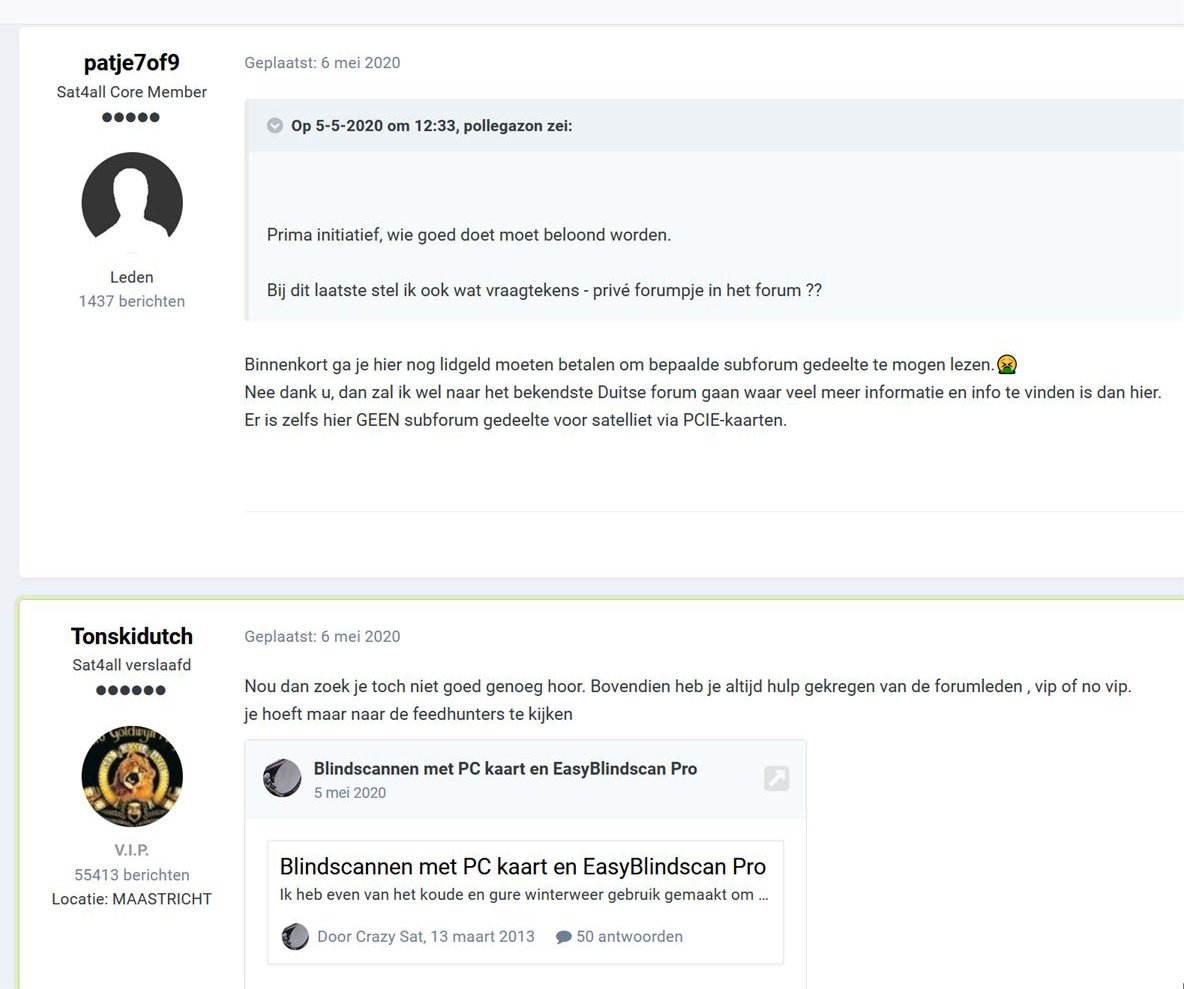
Task: Open the large Blindscannen topic heading in the preview card
Action: [x=523, y=867]
